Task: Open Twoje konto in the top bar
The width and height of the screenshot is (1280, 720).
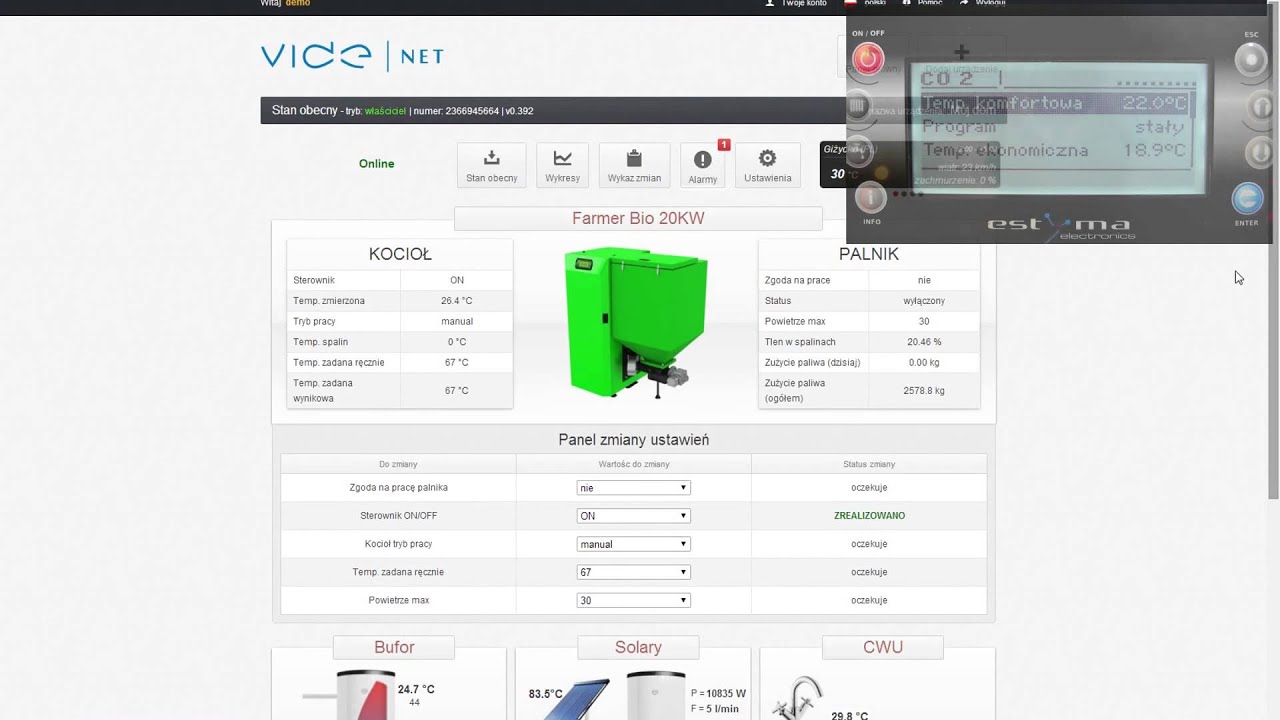Action: [x=796, y=3]
